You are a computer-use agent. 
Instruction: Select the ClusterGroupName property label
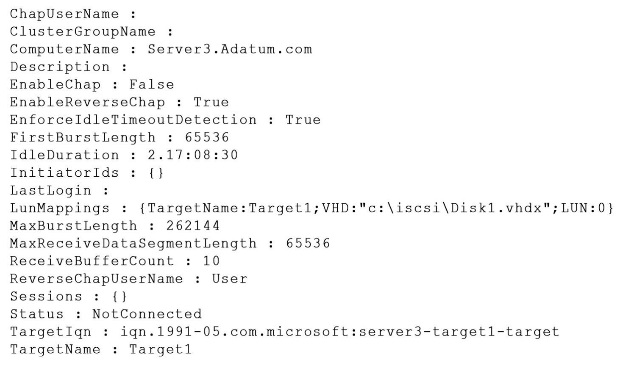[83, 32]
